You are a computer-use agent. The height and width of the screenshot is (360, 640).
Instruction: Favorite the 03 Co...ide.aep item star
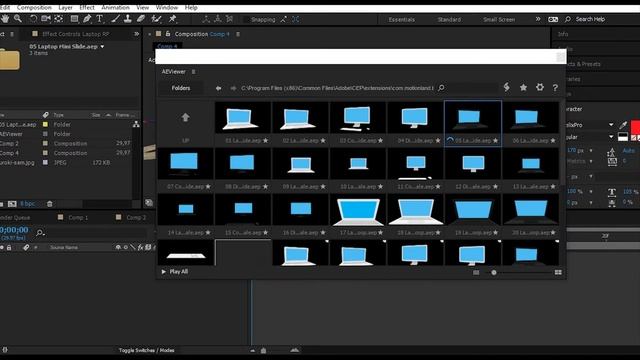pyautogui.click(x=380, y=140)
